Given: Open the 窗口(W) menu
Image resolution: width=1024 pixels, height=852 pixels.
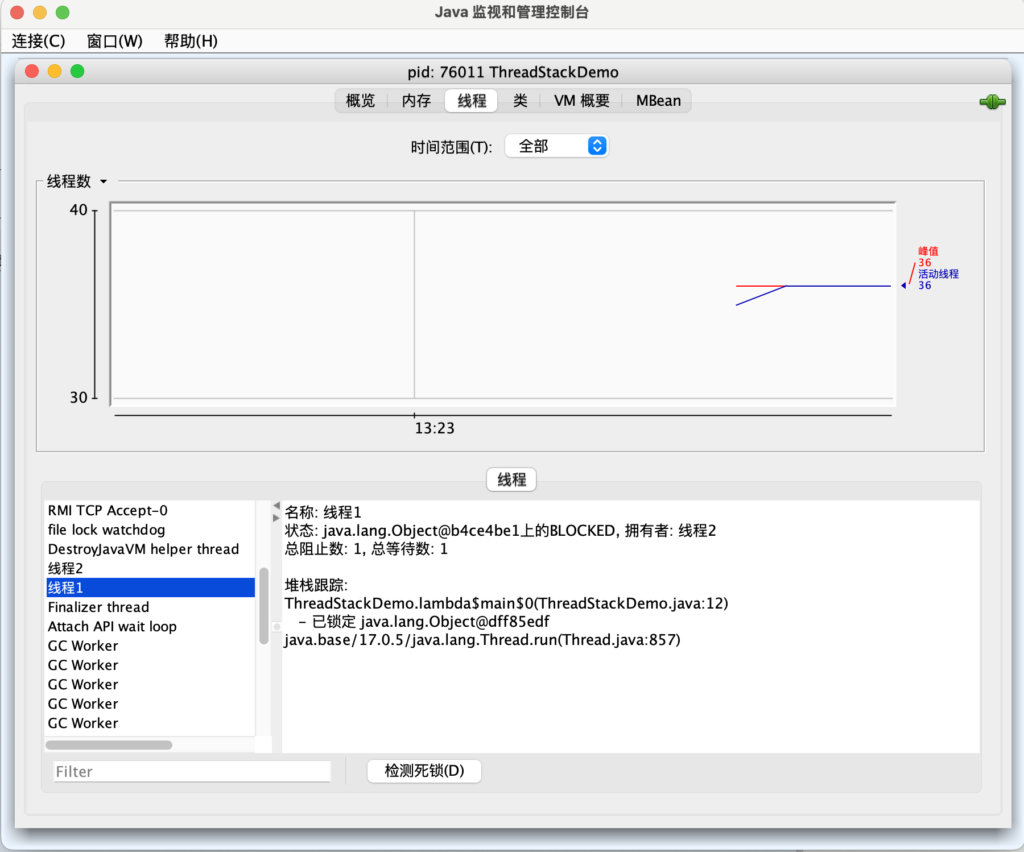Looking at the screenshot, I should [x=114, y=41].
